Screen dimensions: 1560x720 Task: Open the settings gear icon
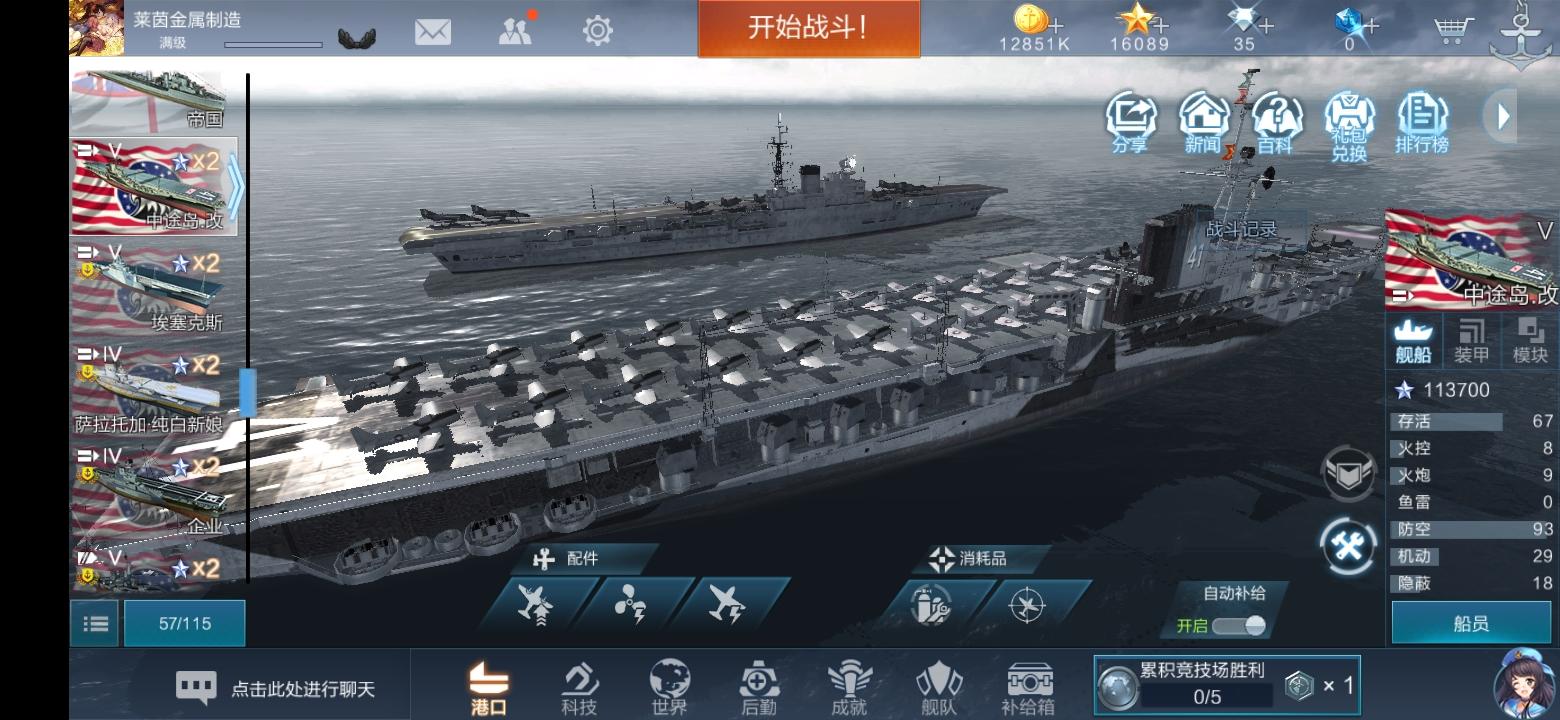point(597,31)
